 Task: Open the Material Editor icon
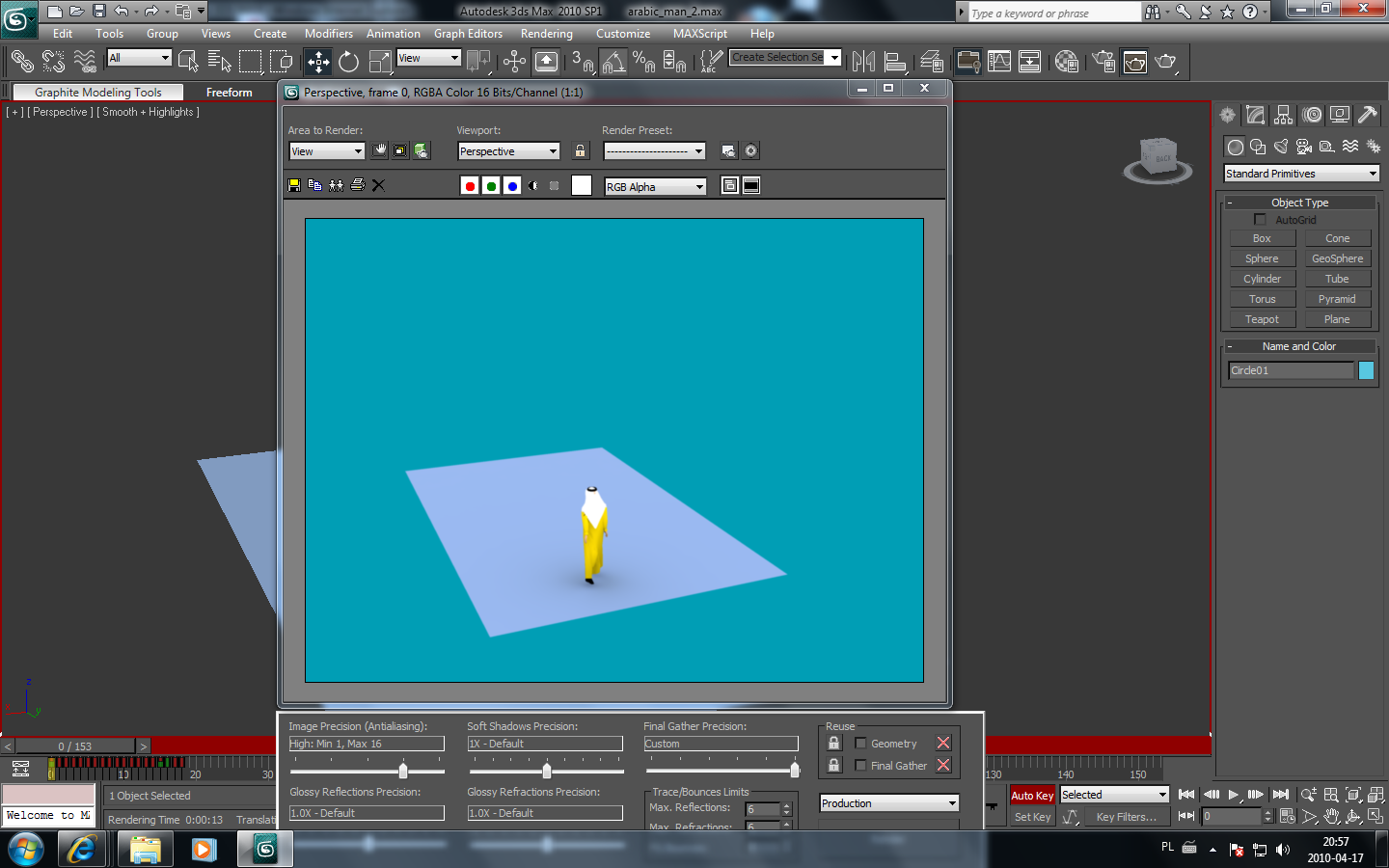(x=1066, y=62)
